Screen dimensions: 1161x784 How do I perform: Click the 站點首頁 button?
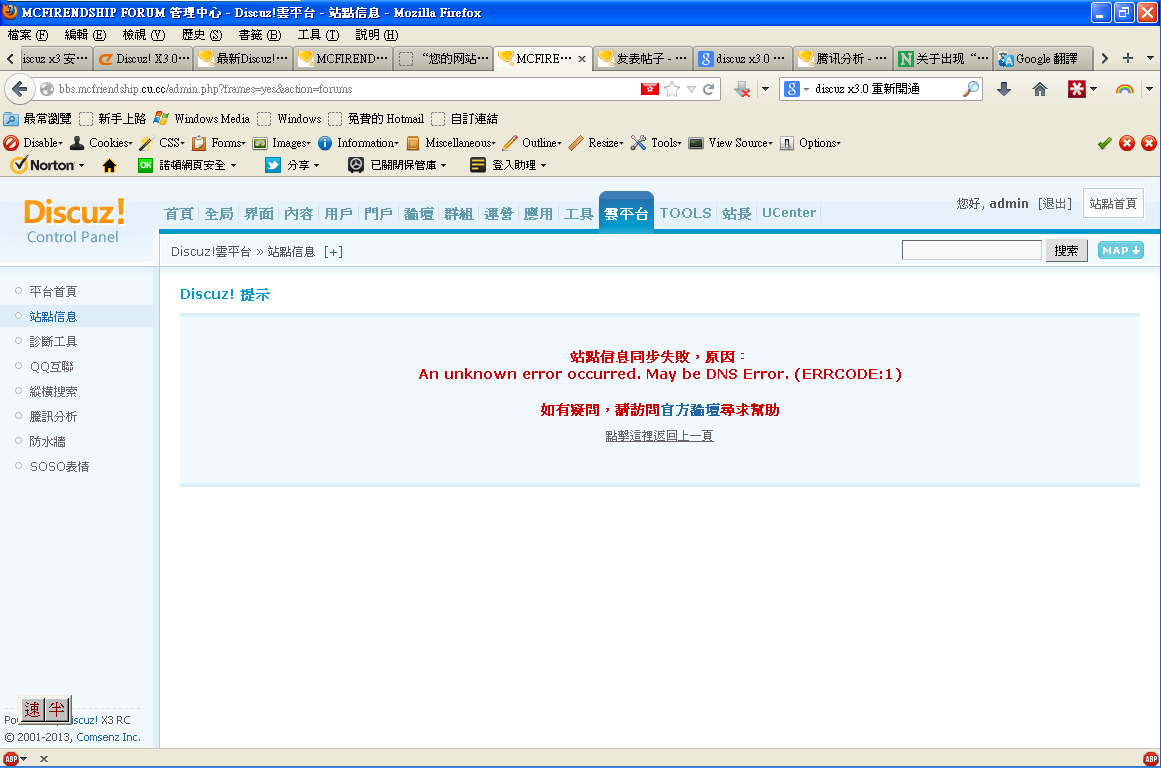[x=1113, y=204]
